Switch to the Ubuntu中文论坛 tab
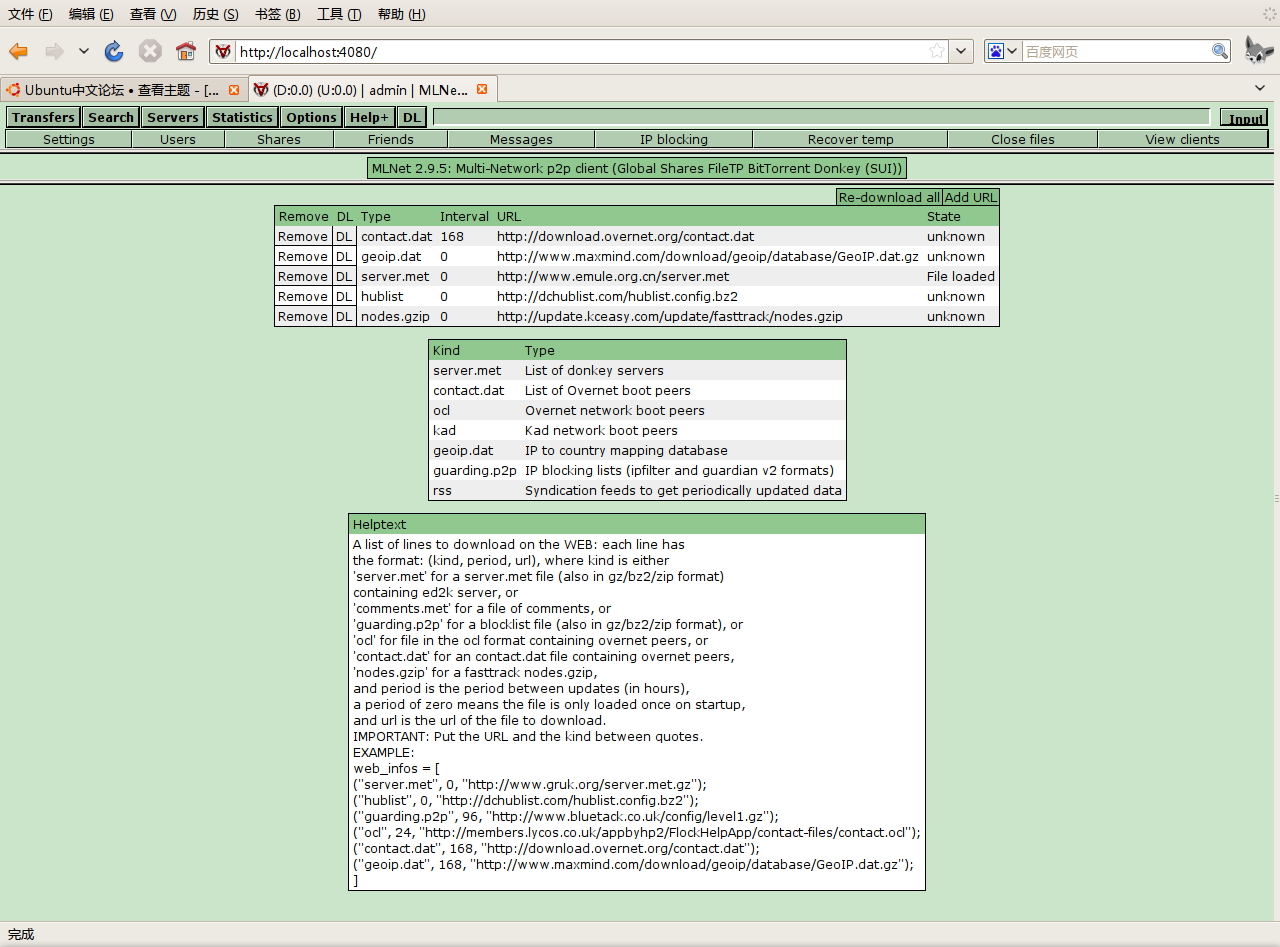This screenshot has width=1280, height=947. [123, 89]
